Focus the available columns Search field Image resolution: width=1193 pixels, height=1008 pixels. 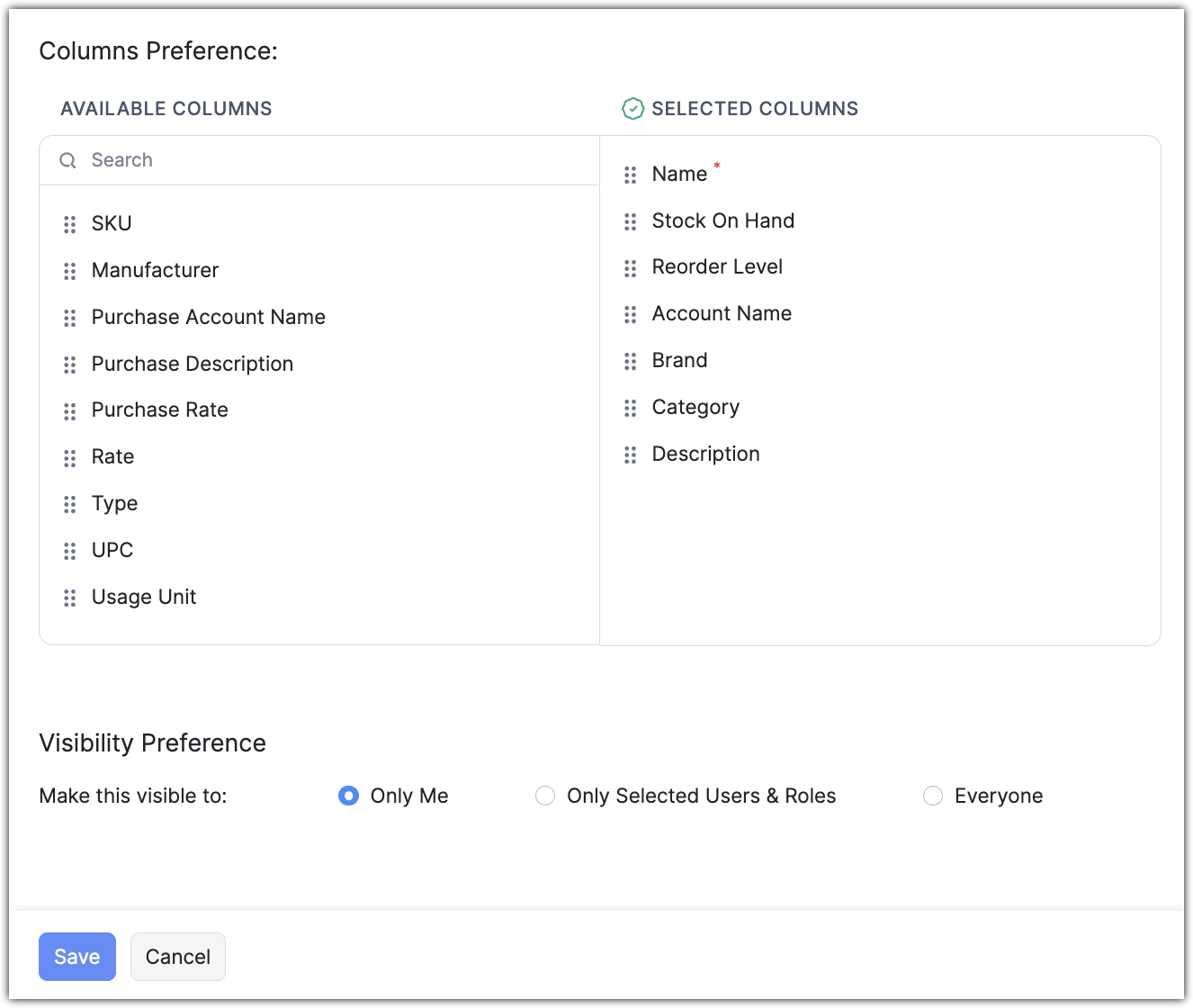coord(333,160)
